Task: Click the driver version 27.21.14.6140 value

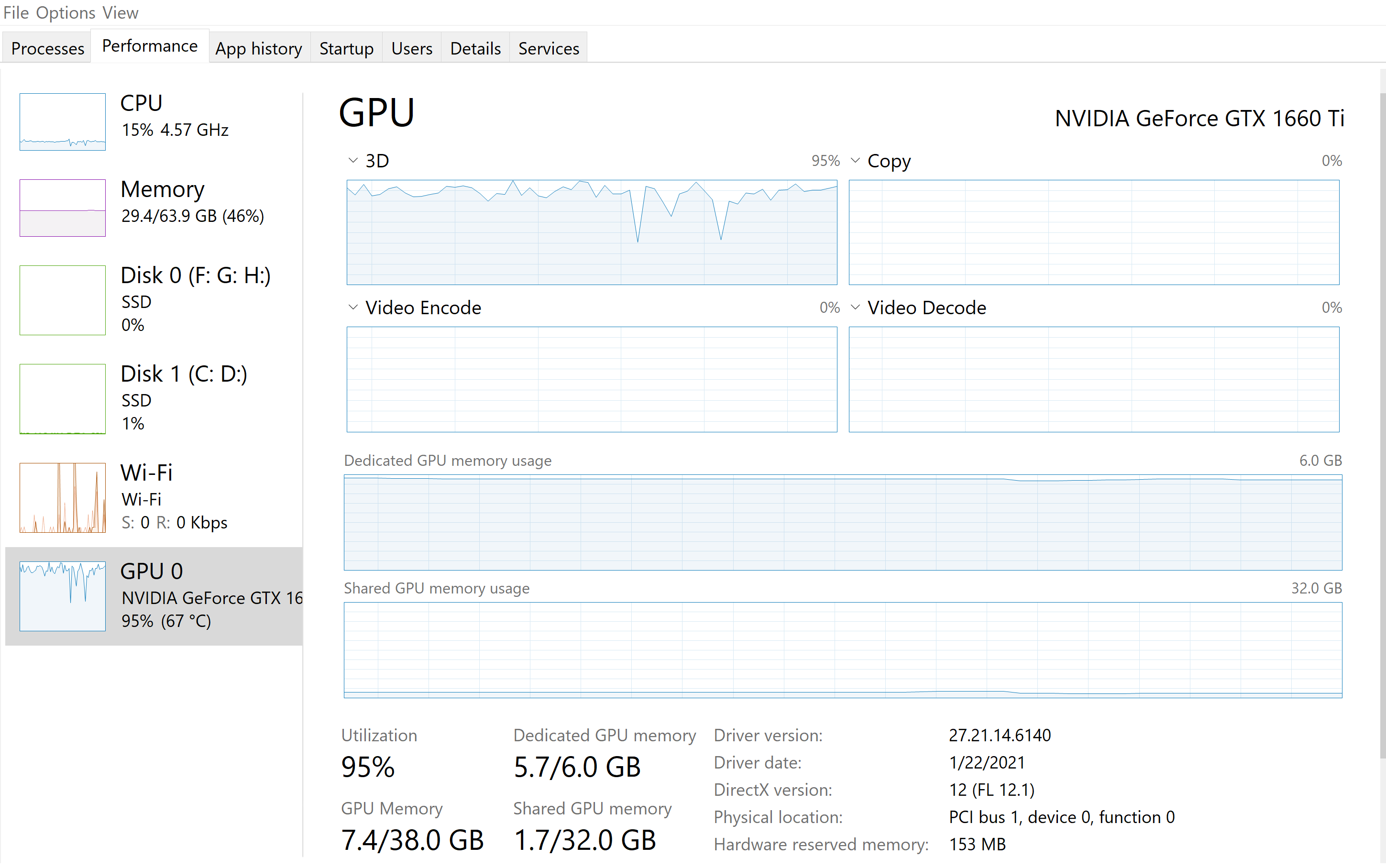Action: click(x=1000, y=736)
